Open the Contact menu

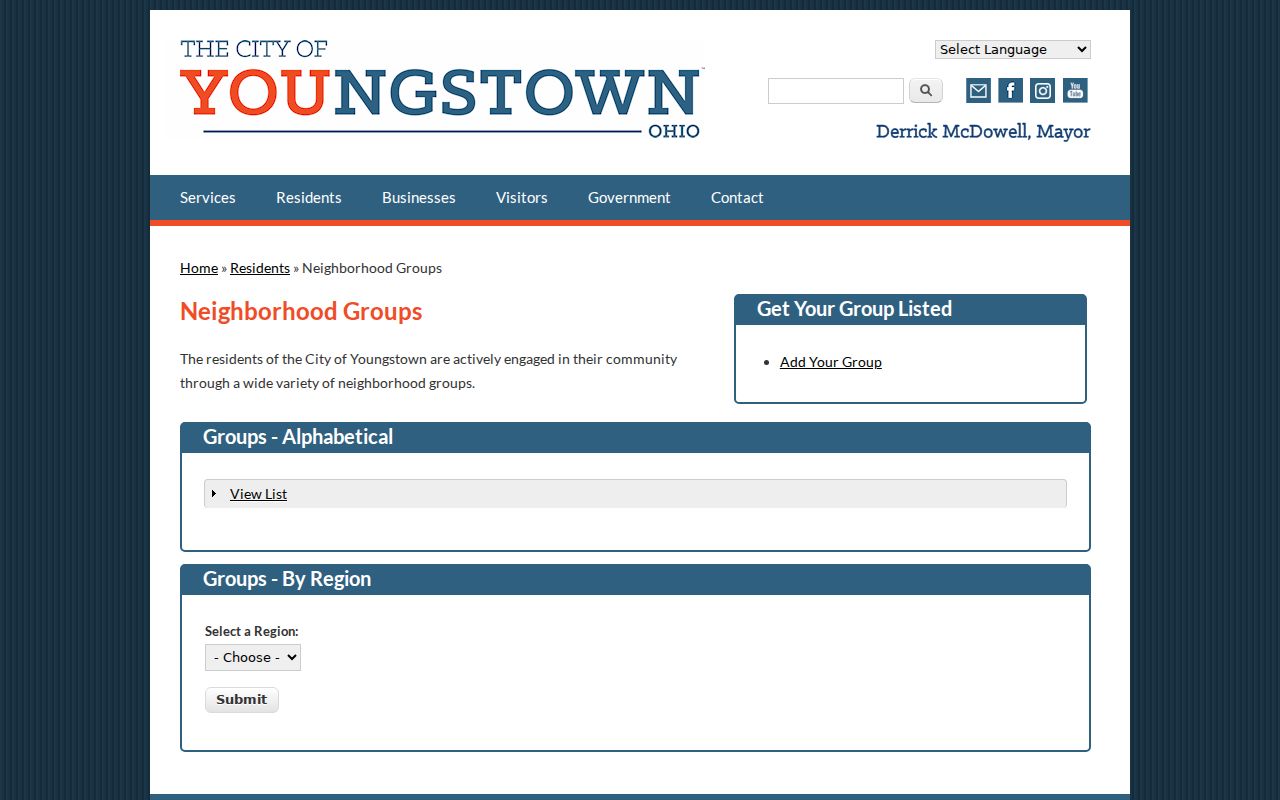(x=737, y=198)
